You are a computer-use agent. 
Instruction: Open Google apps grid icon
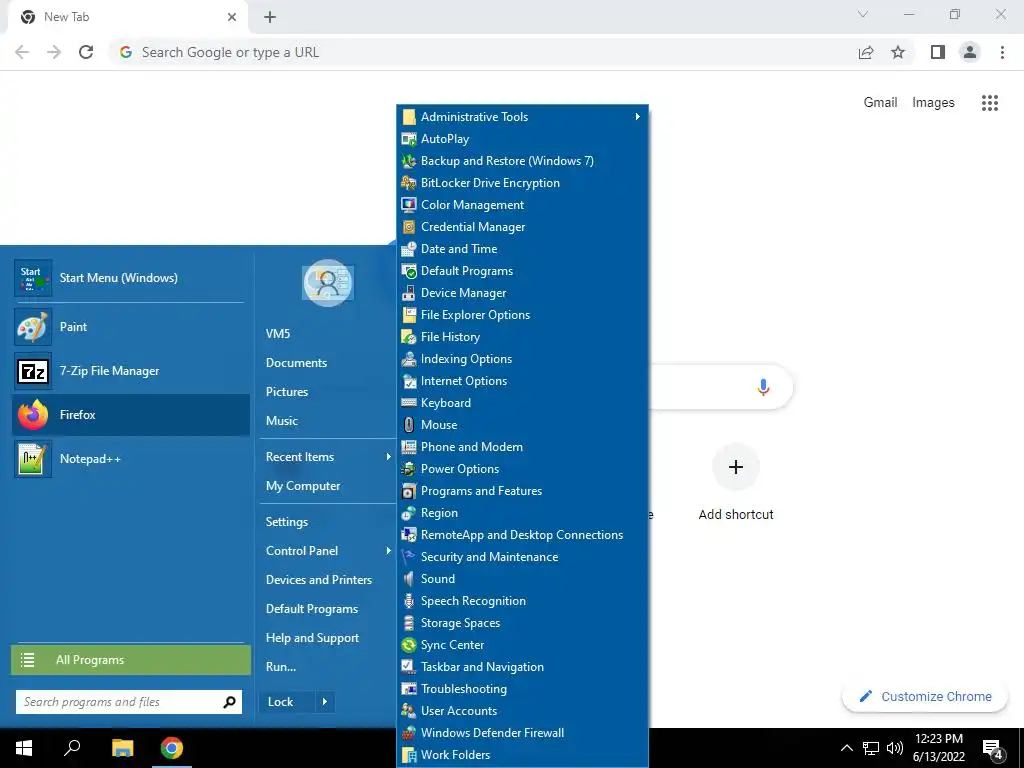tap(989, 103)
